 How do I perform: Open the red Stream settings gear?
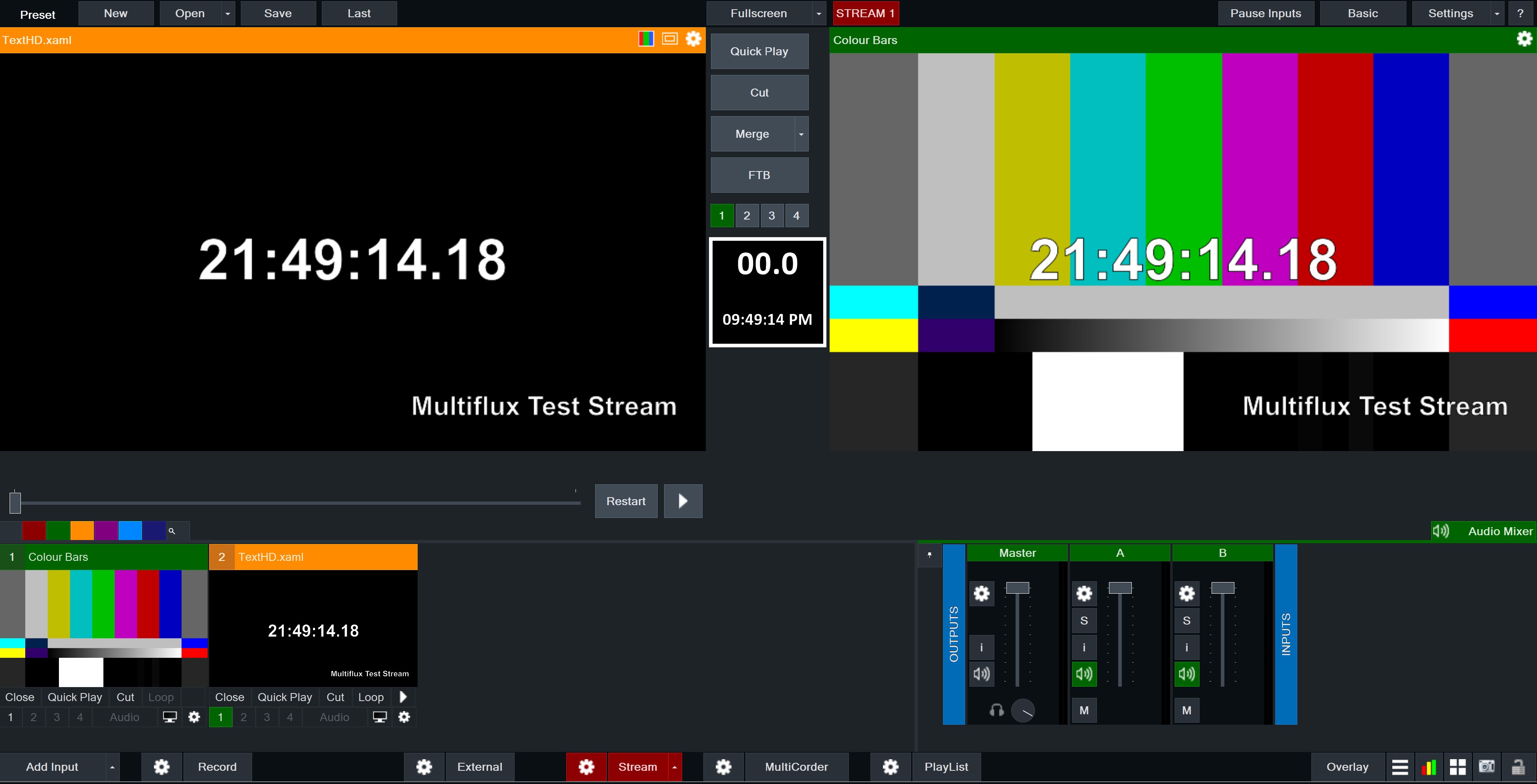pos(586,767)
